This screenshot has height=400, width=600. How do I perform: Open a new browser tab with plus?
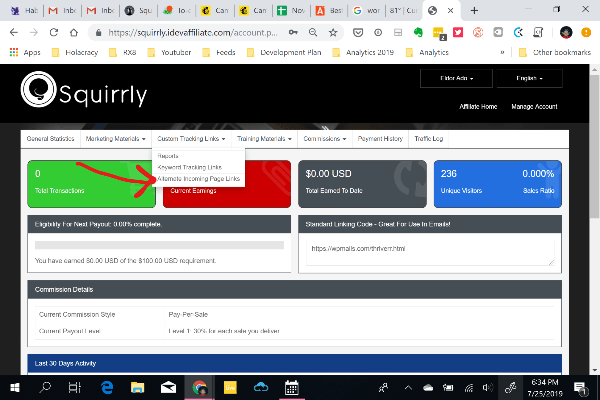pos(474,10)
